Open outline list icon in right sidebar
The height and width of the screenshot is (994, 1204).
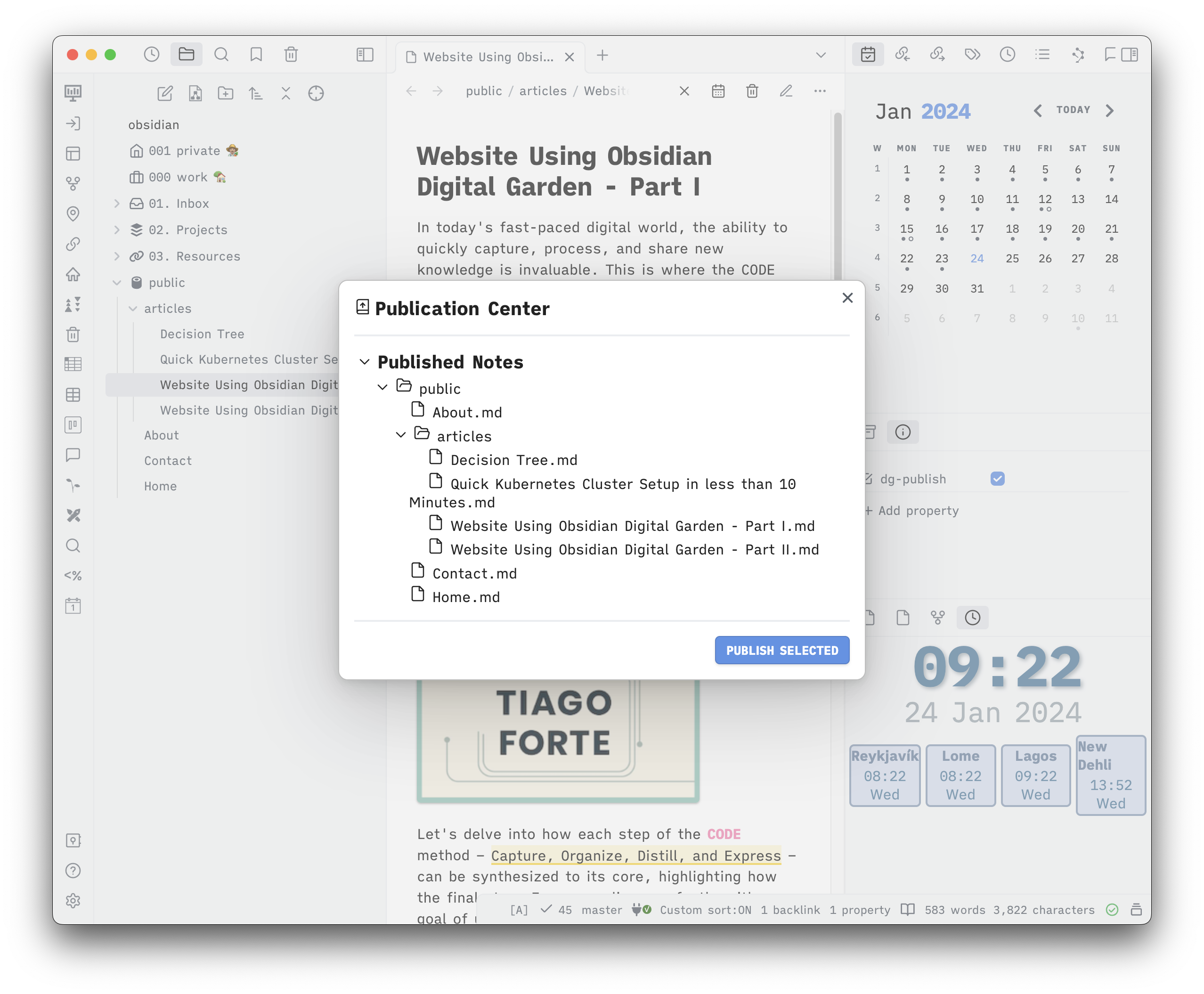(x=1042, y=54)
